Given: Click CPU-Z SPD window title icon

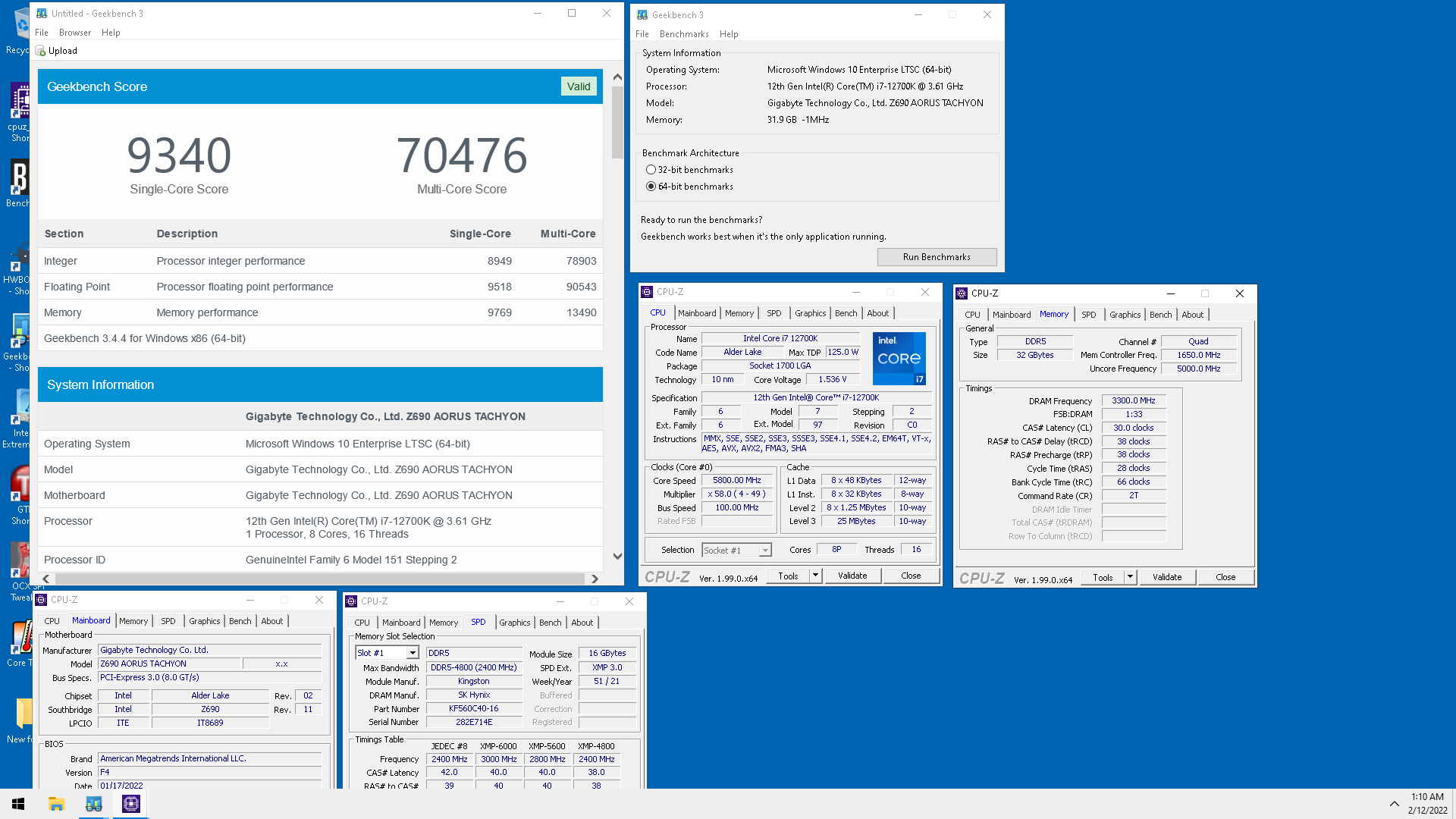Looking at the screenshot, I should pos(351,601).
